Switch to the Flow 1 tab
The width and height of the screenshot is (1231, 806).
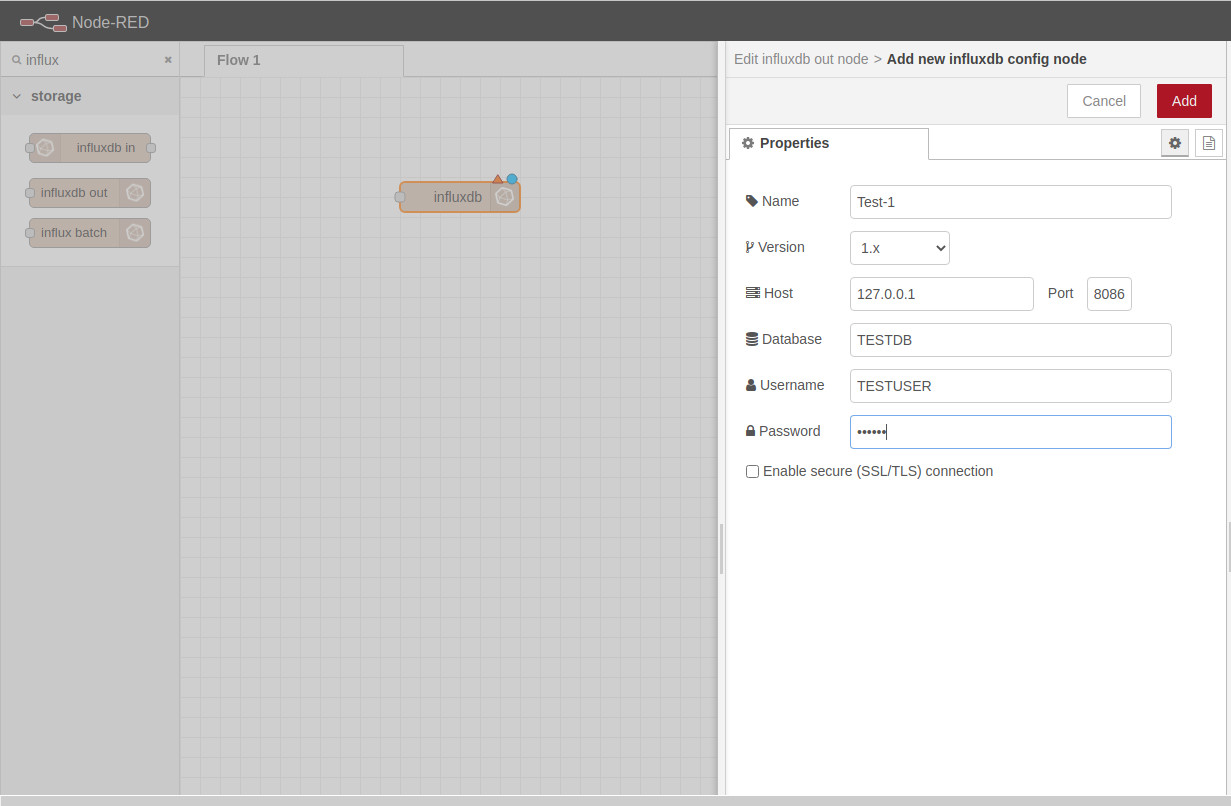(304, 60)
